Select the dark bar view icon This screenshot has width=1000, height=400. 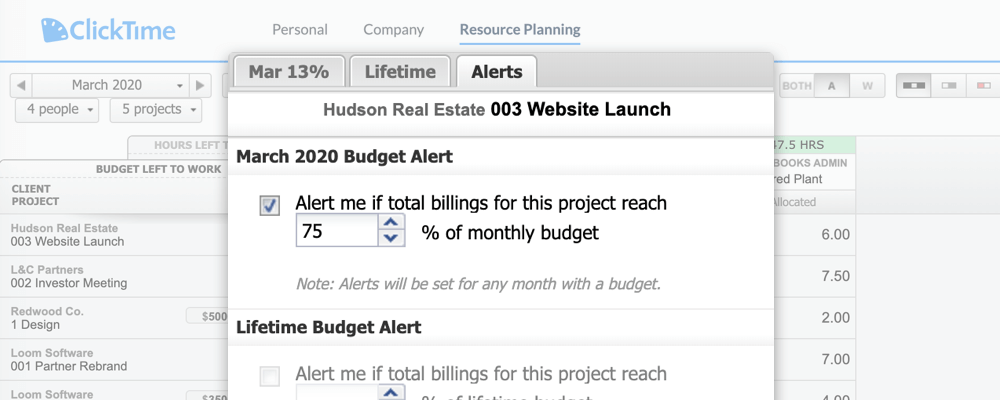coord(914,85)
